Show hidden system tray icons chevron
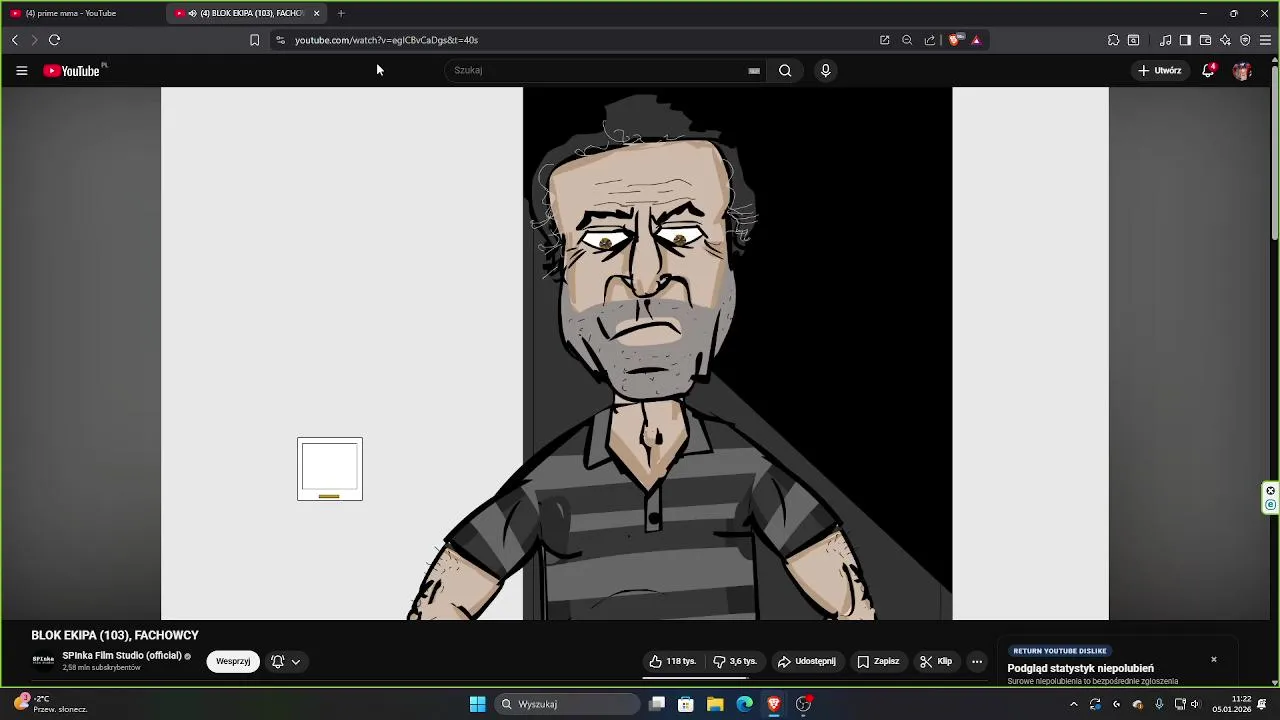Image resolution: width=1280 pixels, height=720 pixels. [x=1074, y=704]
